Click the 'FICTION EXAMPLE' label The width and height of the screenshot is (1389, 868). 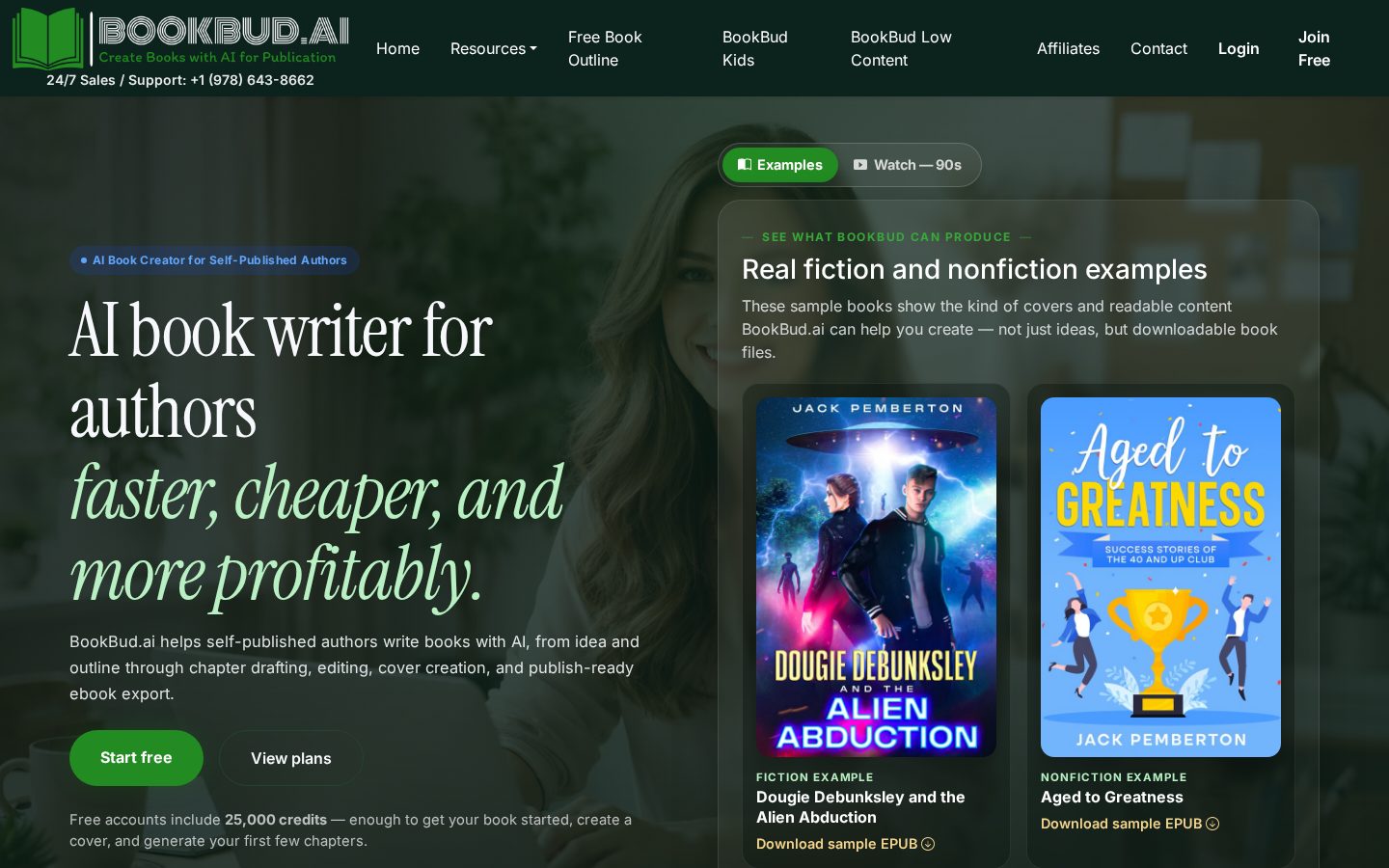[815, 777]
